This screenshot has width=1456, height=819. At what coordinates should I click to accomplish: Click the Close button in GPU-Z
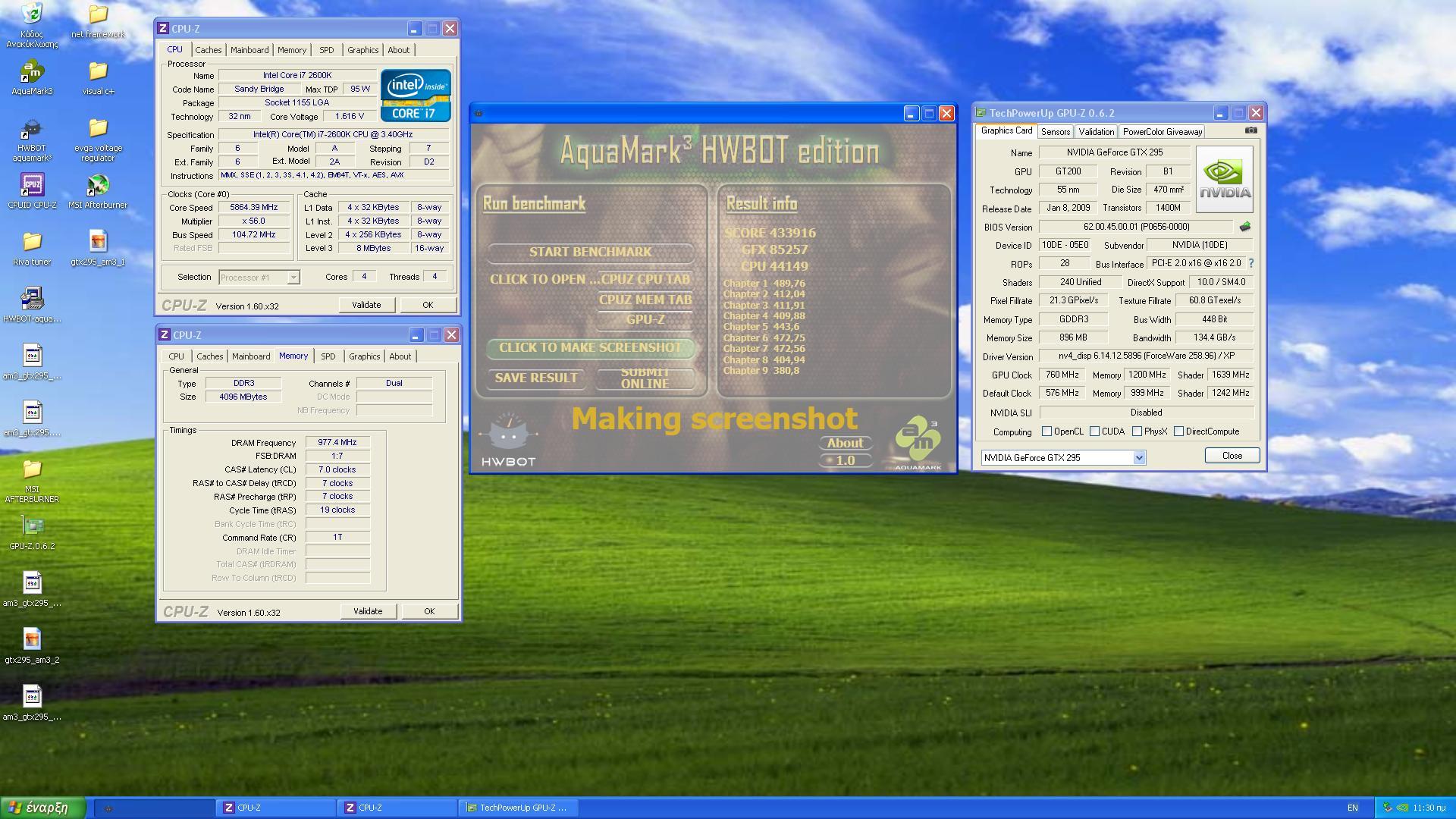tap(1232, 456)
